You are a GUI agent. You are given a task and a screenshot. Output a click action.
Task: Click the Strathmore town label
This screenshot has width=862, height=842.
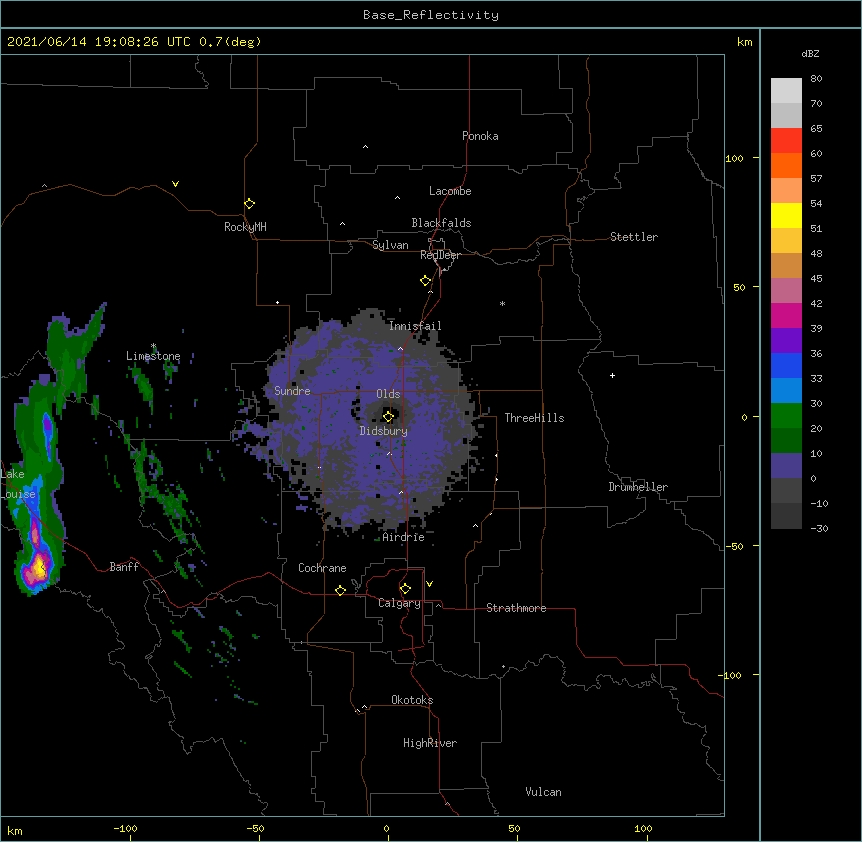point(516,608)
